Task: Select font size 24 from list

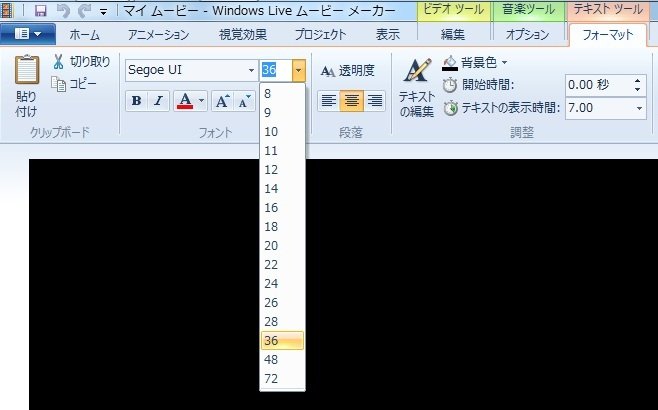Action: coord(282,284)
